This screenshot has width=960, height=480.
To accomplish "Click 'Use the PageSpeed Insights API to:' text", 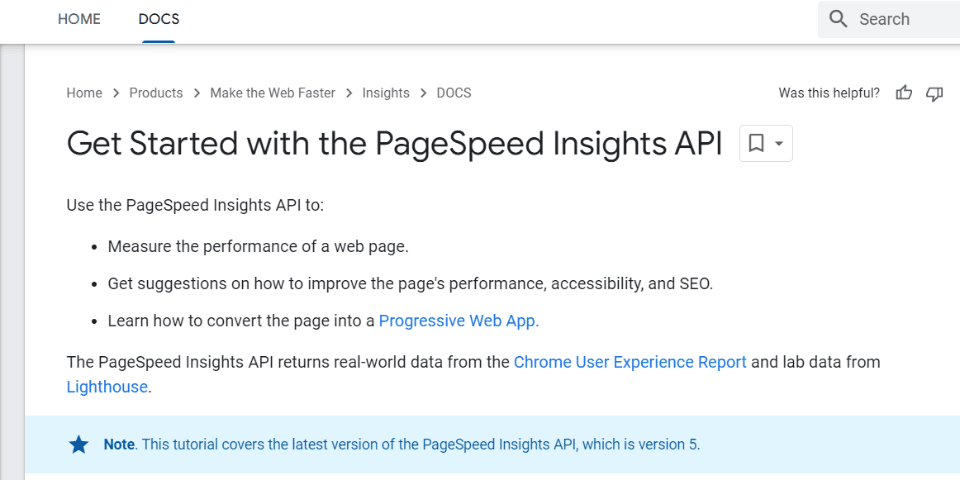I will (x=195, y=205).
